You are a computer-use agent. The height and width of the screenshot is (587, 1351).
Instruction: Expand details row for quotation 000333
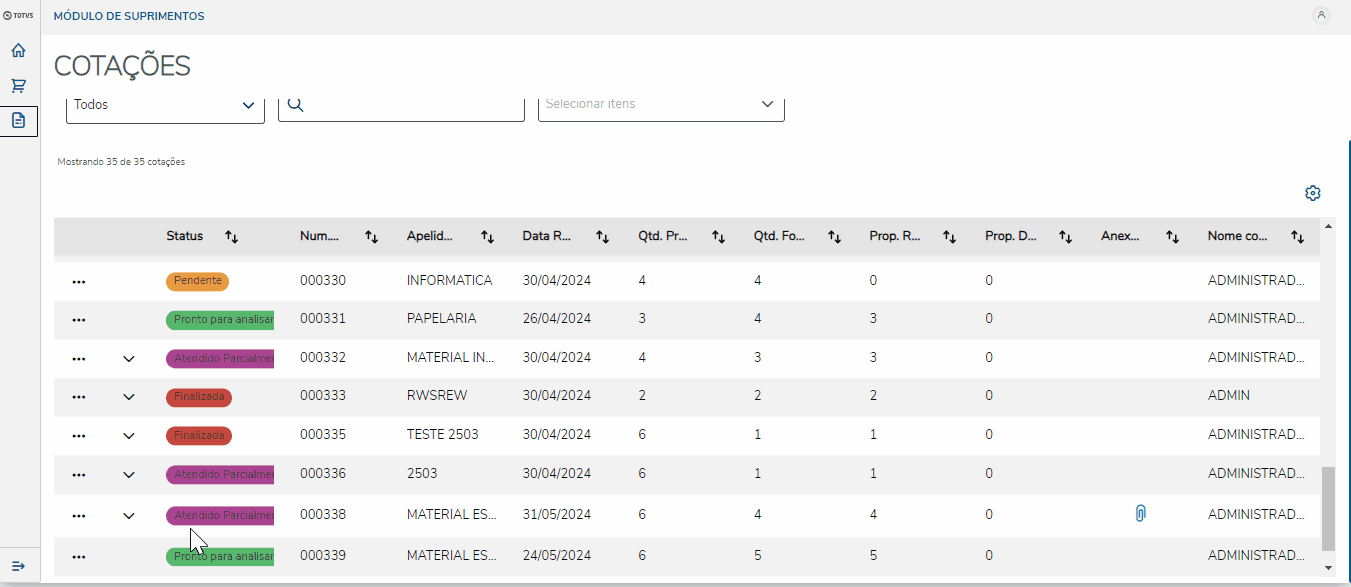pyautogui.click(x=128, y=397)
